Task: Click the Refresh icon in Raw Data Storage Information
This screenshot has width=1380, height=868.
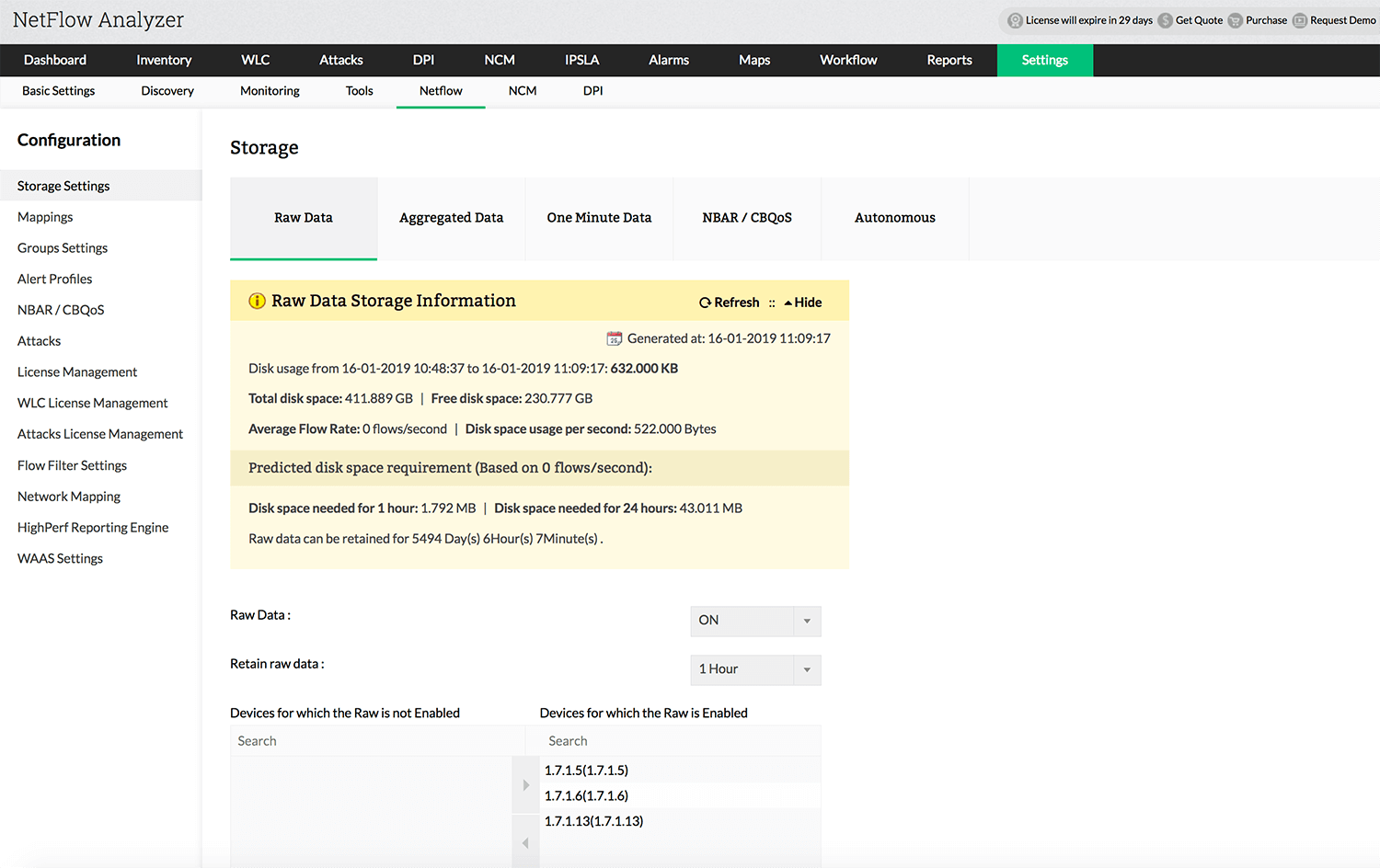Action: point(704,302)
